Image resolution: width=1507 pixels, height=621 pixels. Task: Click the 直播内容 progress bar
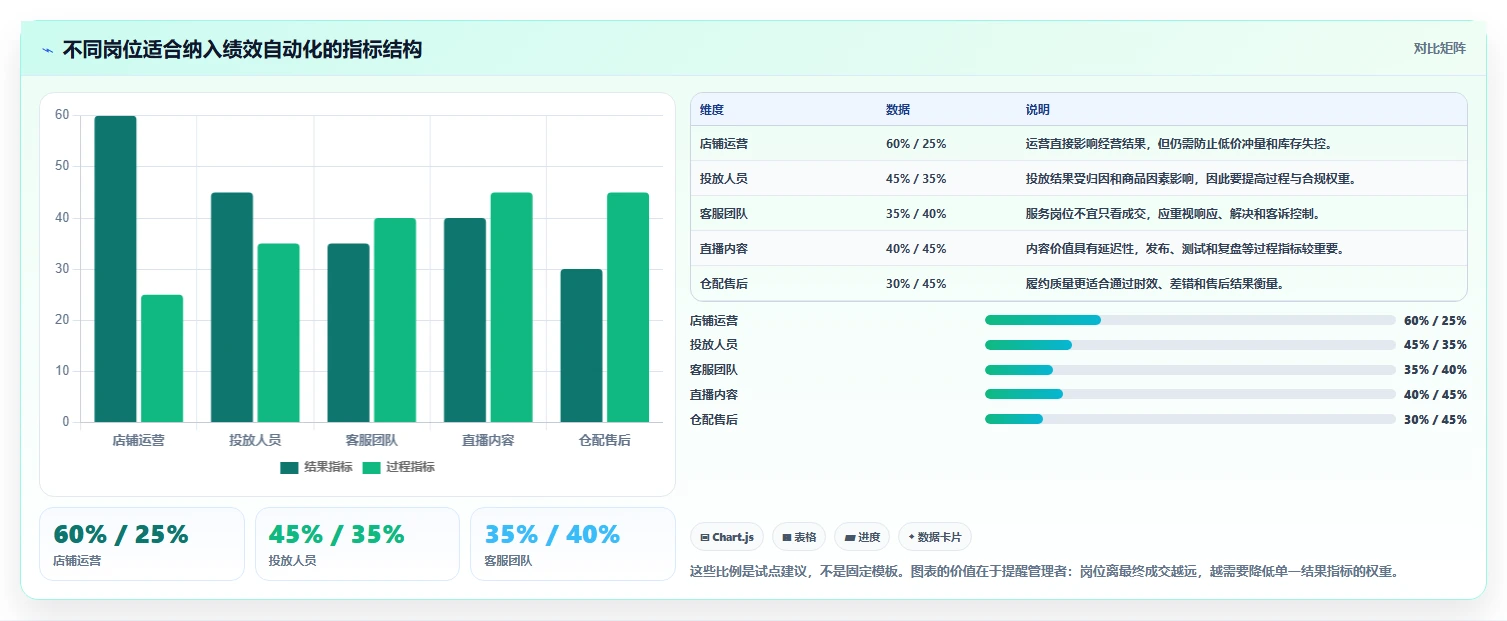[x=1190, y=394]
